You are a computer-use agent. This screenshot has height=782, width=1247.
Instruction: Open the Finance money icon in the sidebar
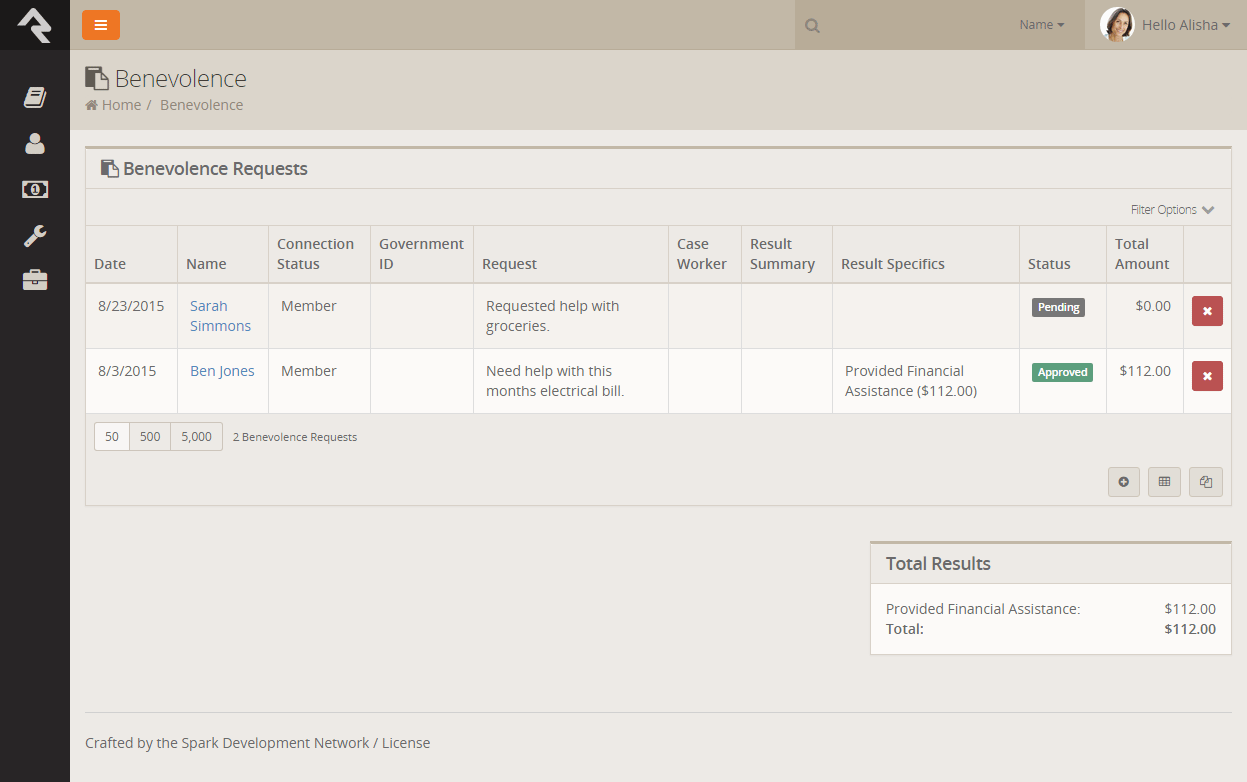point(35,189)
